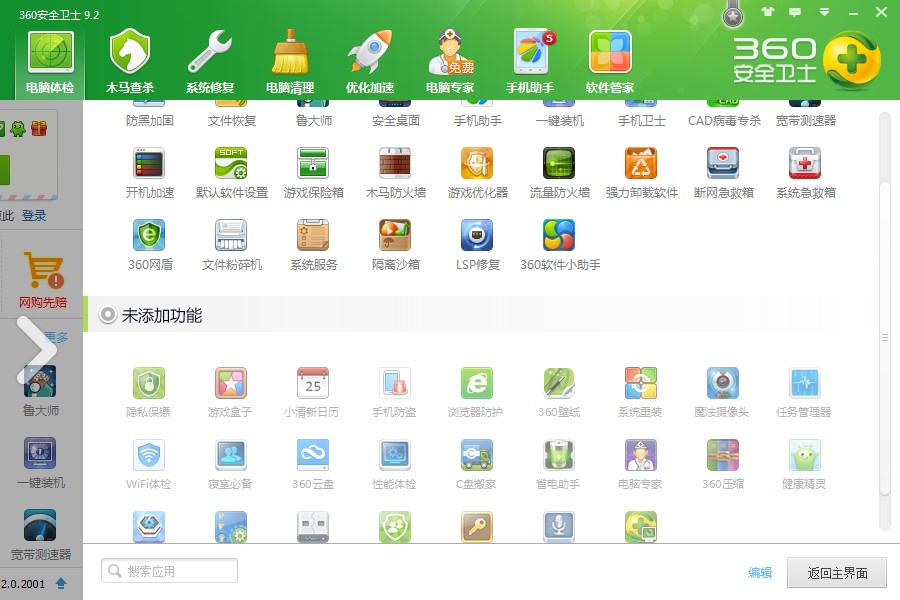
Task: Launch 强力卸载软件
Action: pyautogui.click(x=642, y=173)
